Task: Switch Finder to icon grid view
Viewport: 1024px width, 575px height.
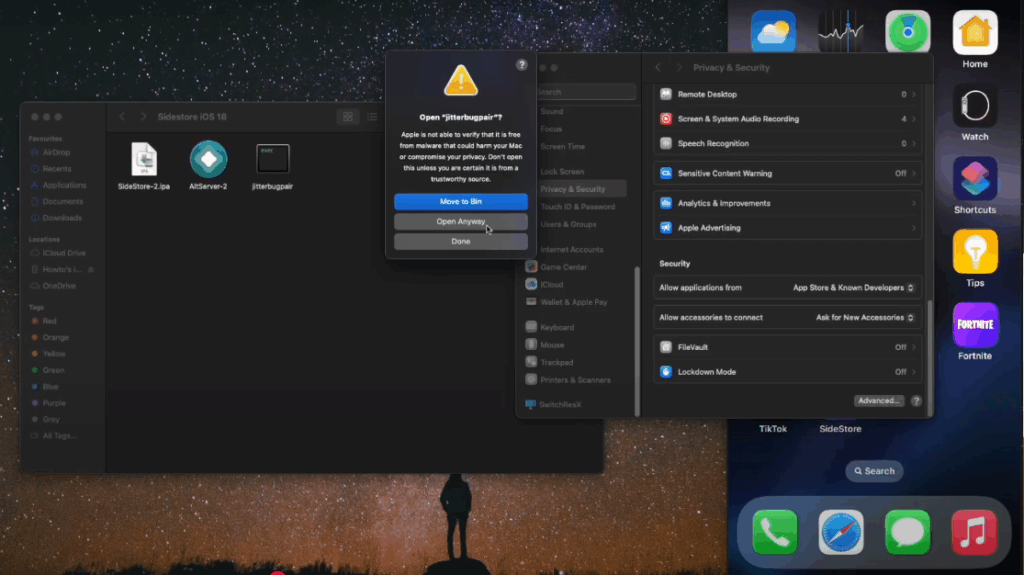Action: pyautogui.click(x=347, y=117)
